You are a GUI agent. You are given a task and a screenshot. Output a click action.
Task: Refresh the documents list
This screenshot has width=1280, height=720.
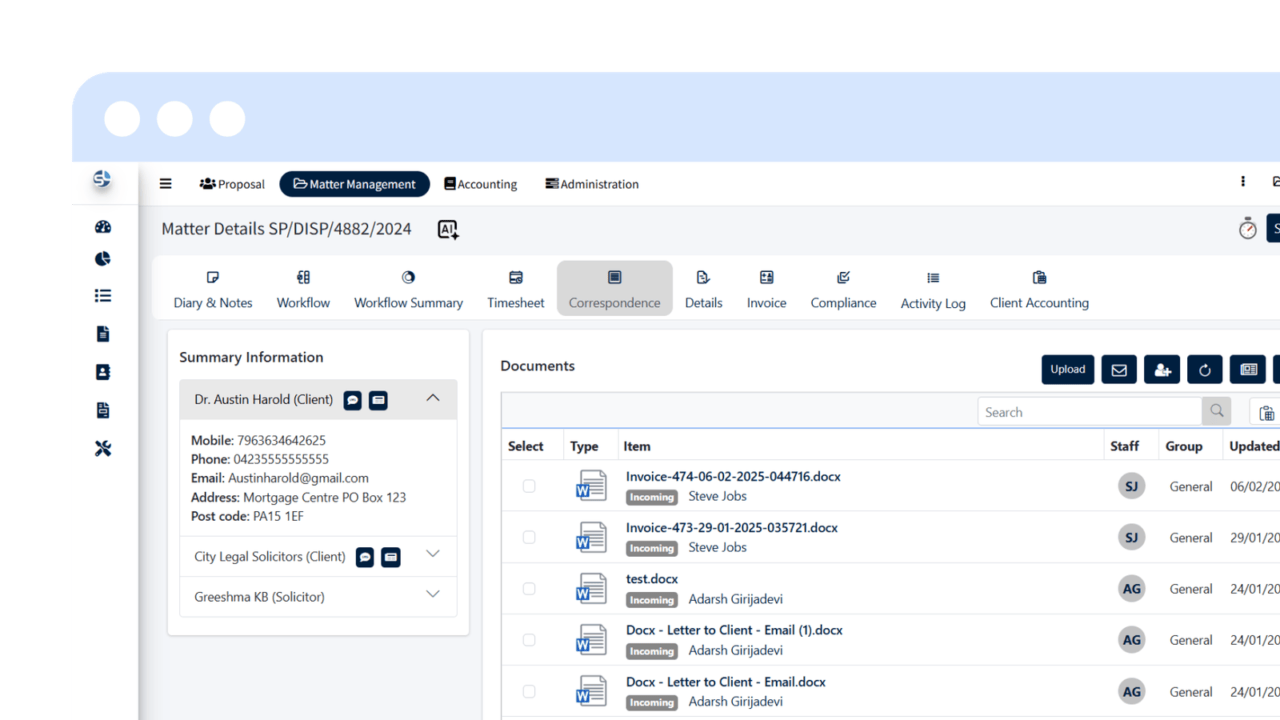pyautogui.click(x=1204, y=369)
